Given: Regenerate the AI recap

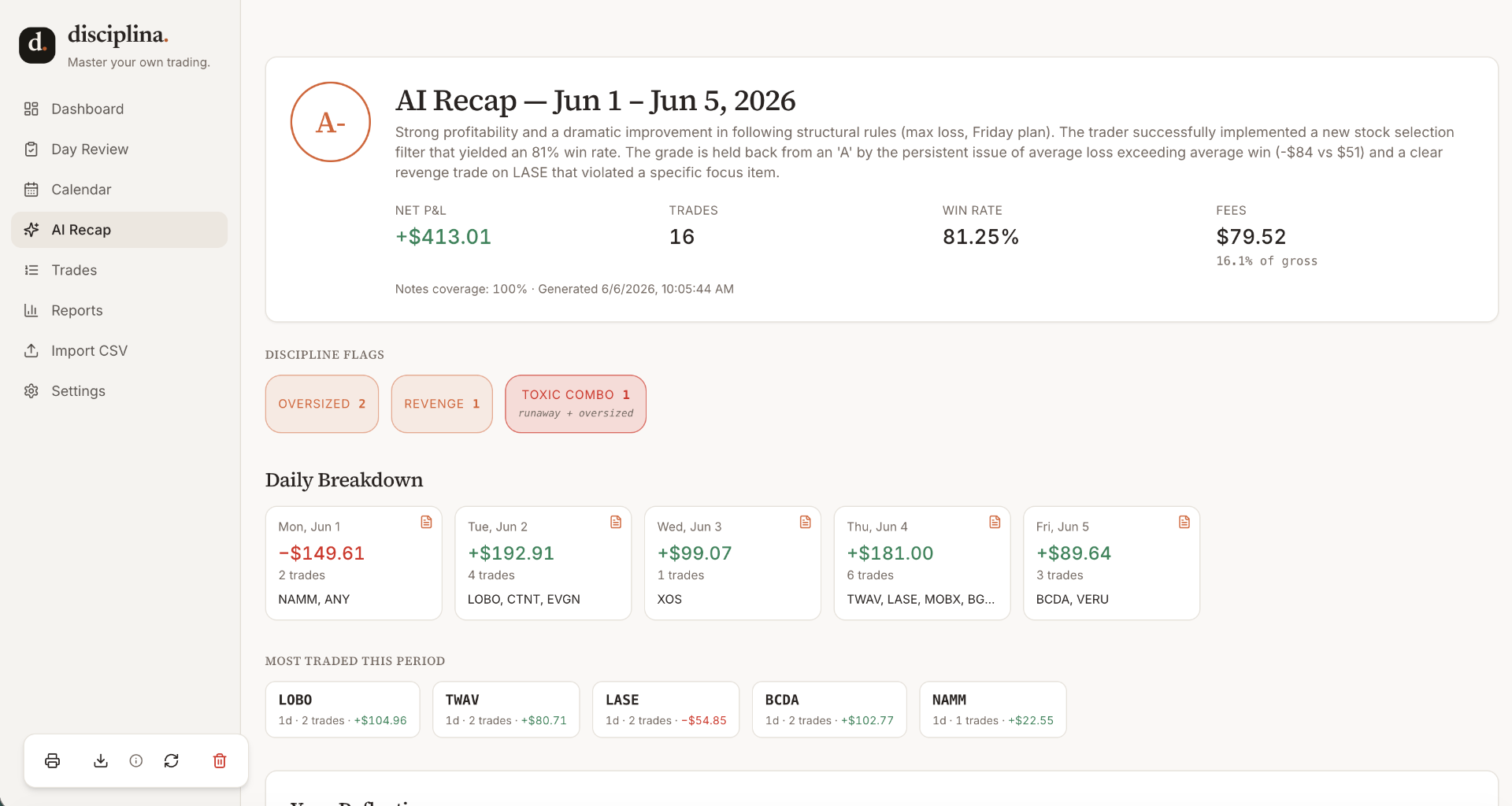Looking at the screenshot, I should (172, 760).
